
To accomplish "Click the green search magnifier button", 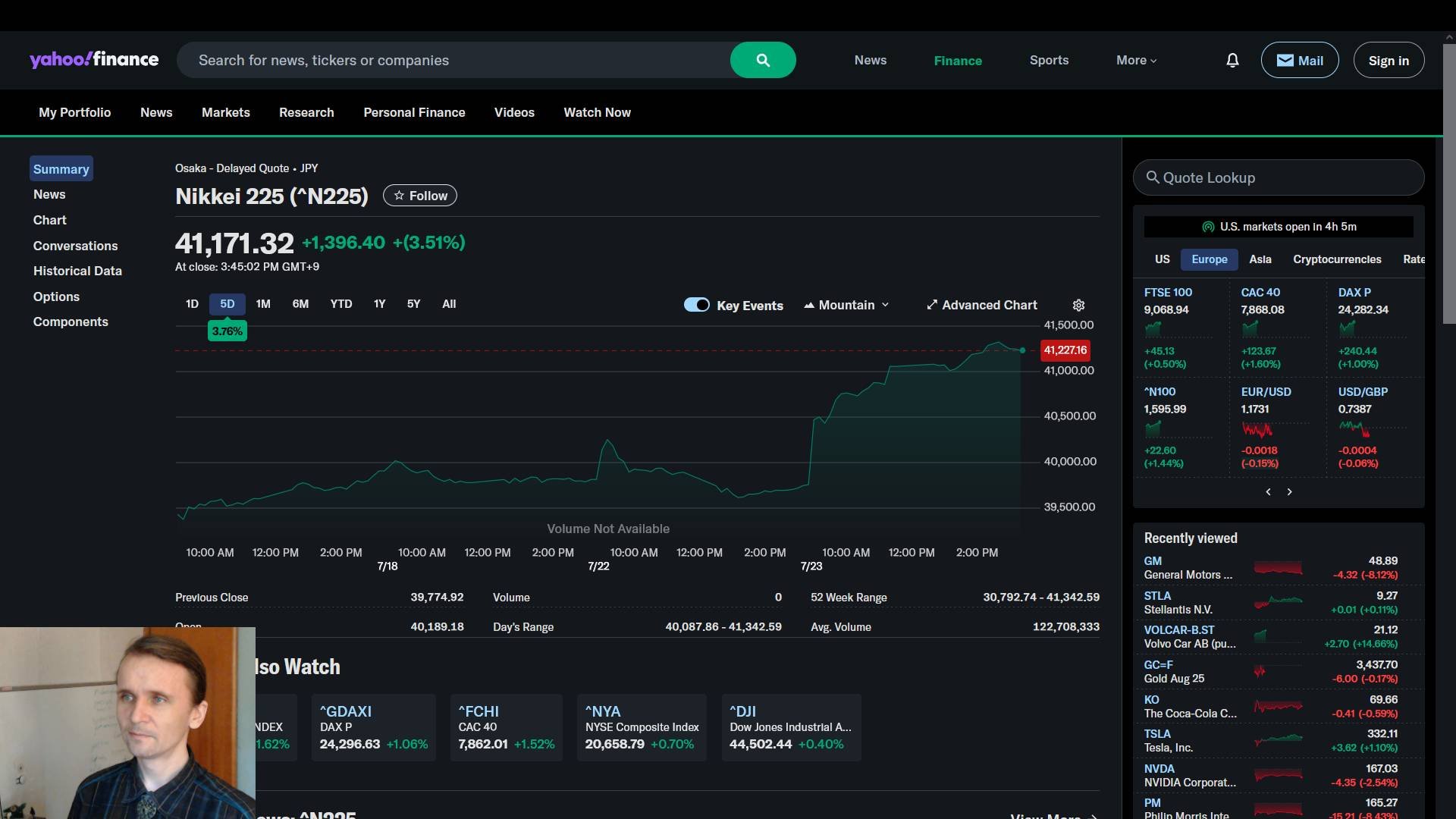I will (763, 60).
